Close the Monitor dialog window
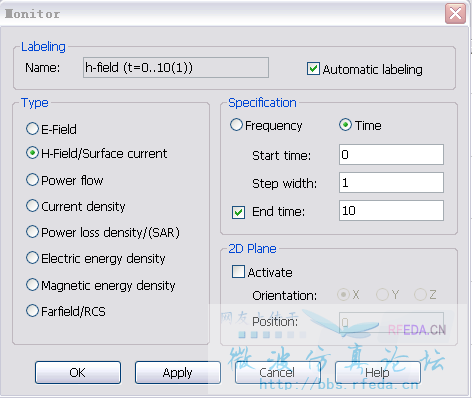 click(x=455, y=14)
